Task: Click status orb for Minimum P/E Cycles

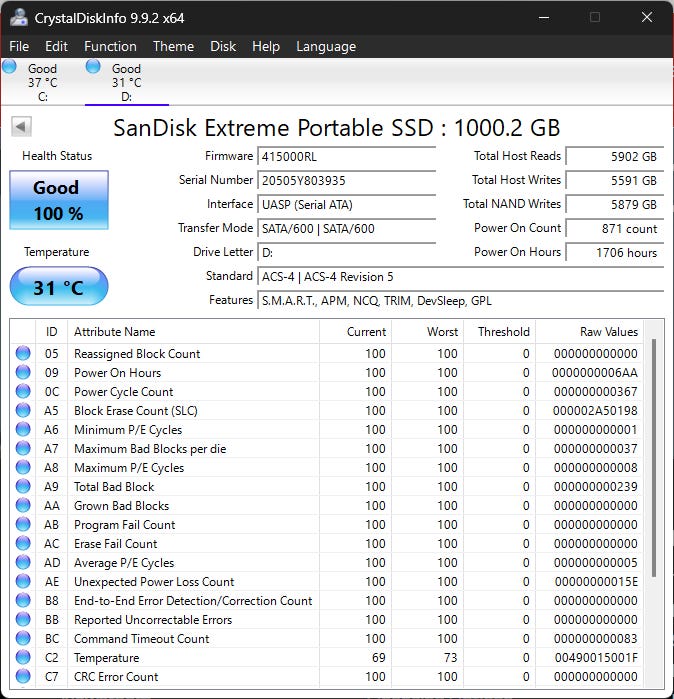Action: tap(23, 429)
